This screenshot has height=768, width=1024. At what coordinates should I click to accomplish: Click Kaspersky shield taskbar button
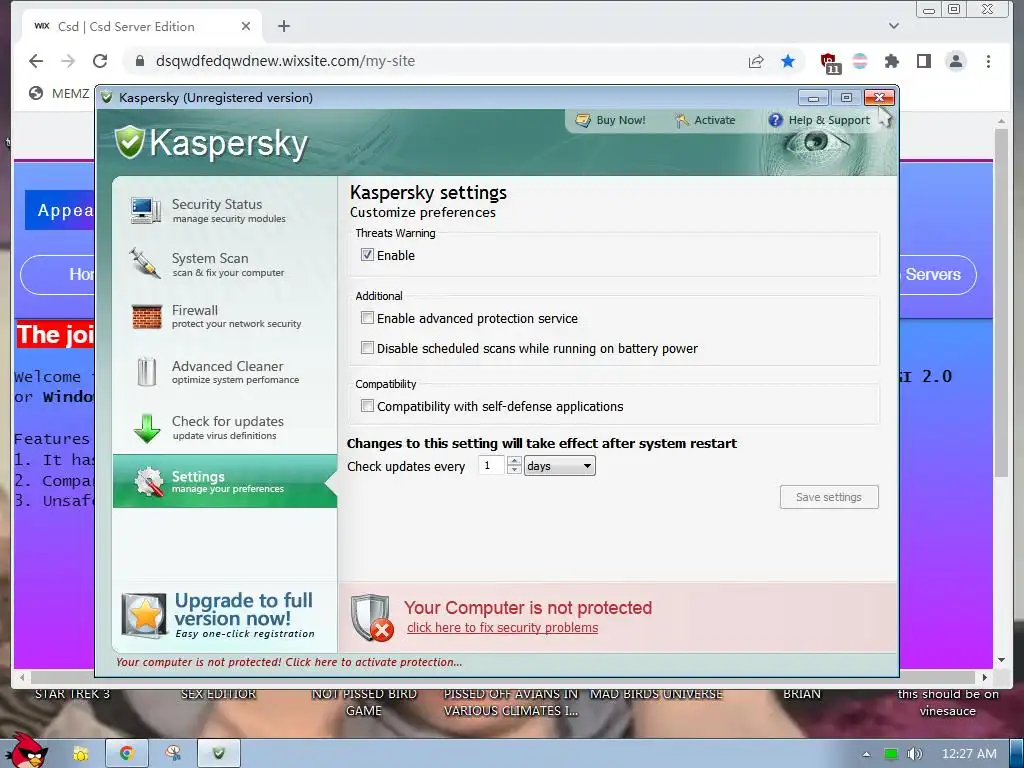click(x=219, y=753)
